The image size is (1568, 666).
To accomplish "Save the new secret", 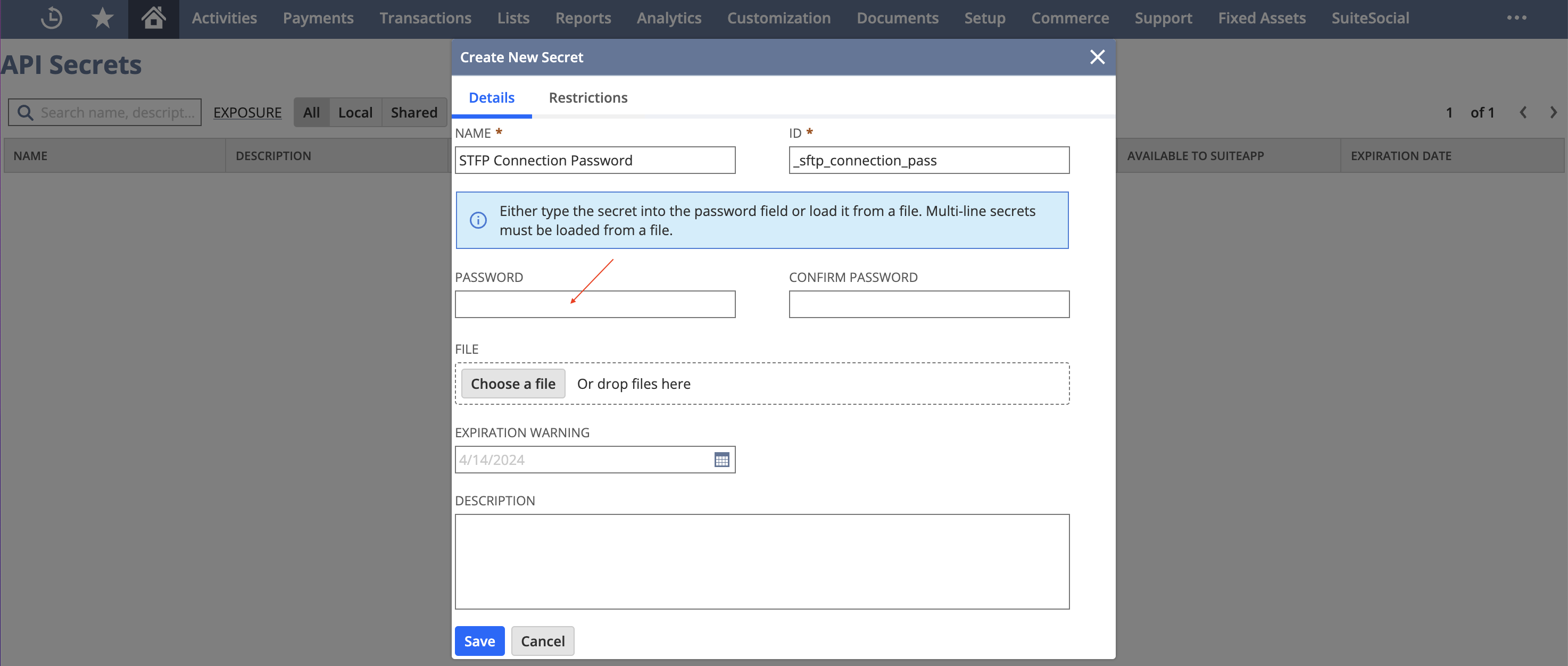I will click(479, 640).
